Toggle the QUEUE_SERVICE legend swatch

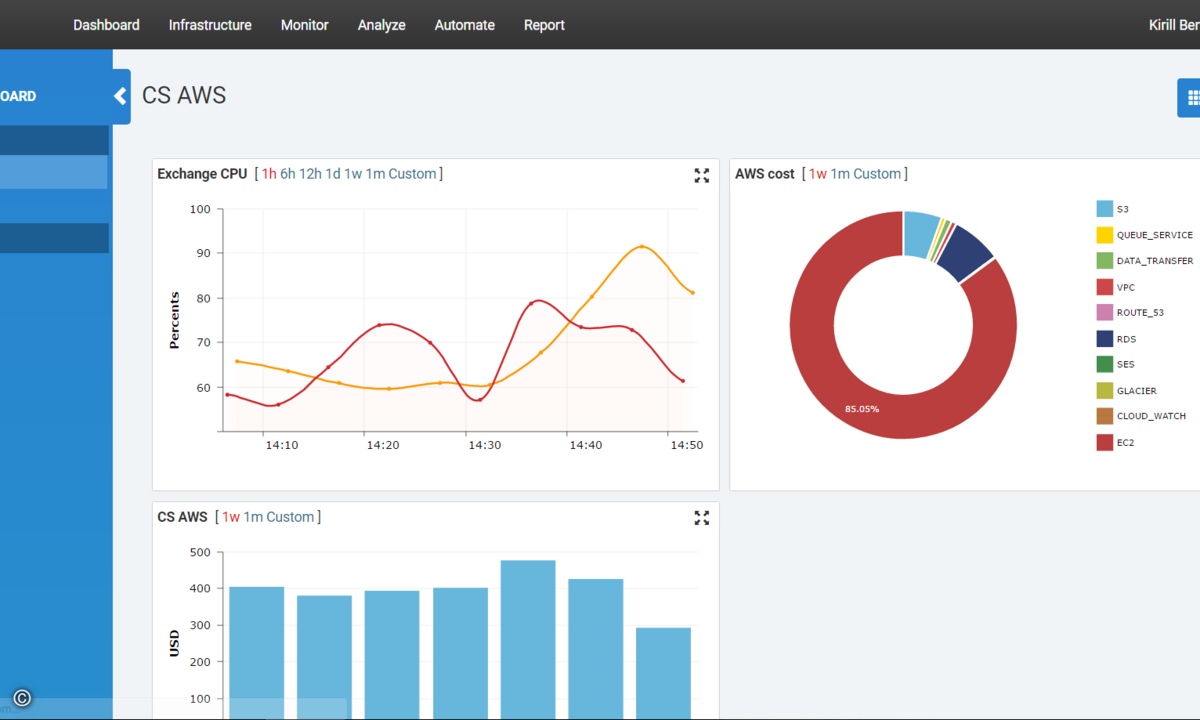(1105, 235)
